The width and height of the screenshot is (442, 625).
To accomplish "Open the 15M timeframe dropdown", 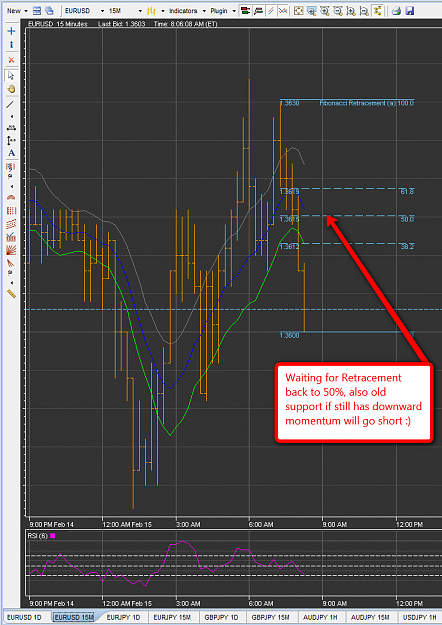I will click(x=140, y=11).
